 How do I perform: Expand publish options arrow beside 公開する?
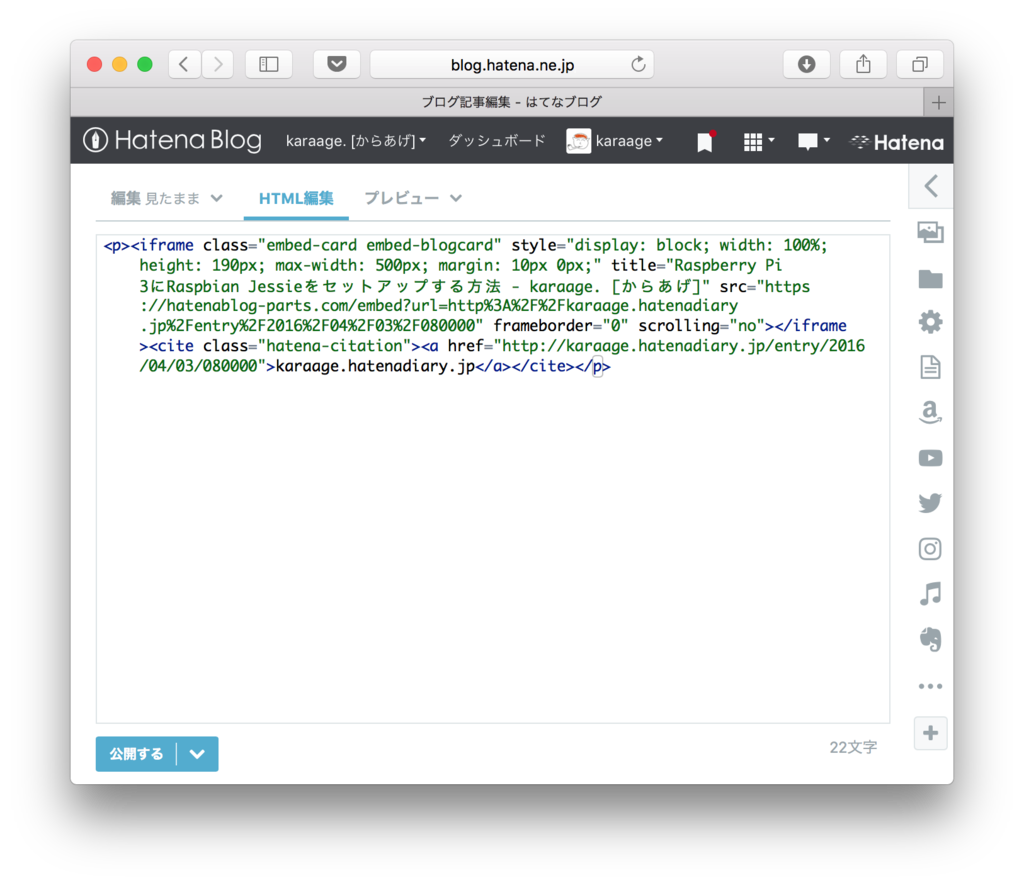click(197, 754)
